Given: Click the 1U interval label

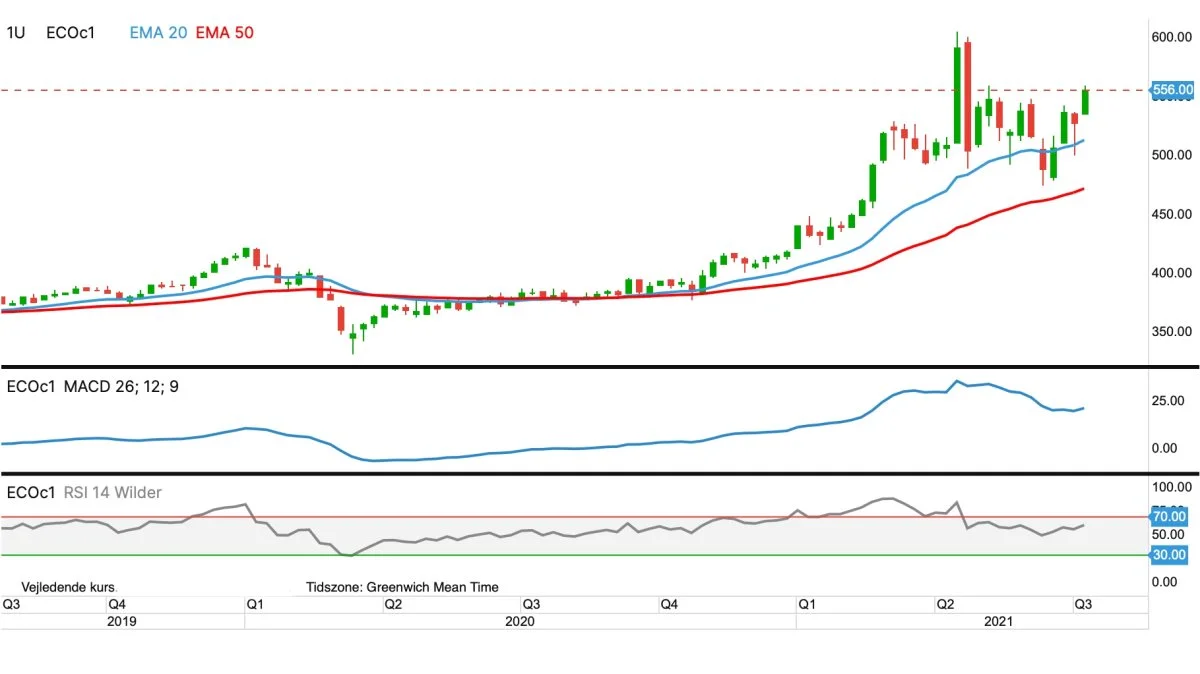Looking at the screenshot, I should click(x=16, y=33).
